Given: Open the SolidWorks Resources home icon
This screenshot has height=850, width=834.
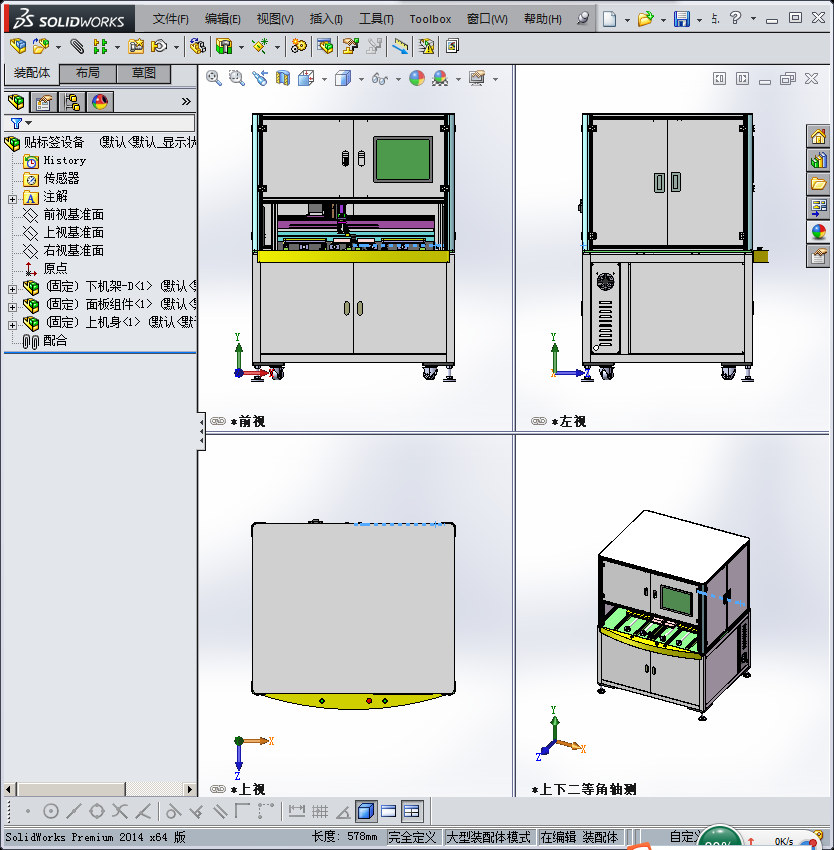Looking at the screenshot, I should point(818,136).
